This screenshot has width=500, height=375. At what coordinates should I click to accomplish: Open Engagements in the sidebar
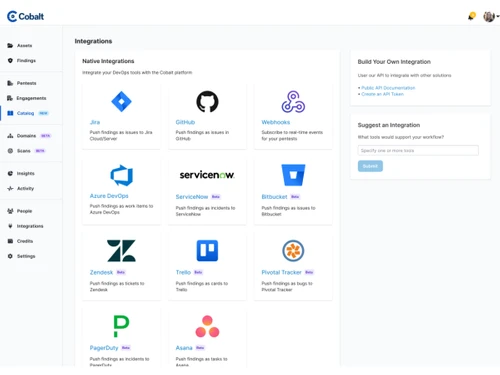coord(31,98)
